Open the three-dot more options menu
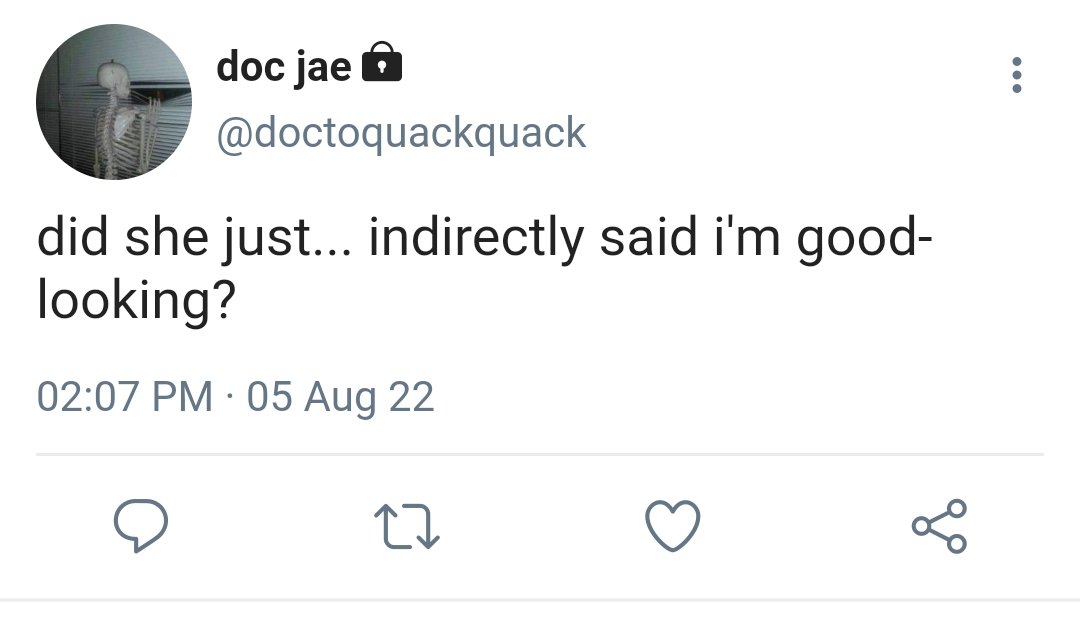The height and width of the screenshot is (618, 1080). (x=1017, y=75)
